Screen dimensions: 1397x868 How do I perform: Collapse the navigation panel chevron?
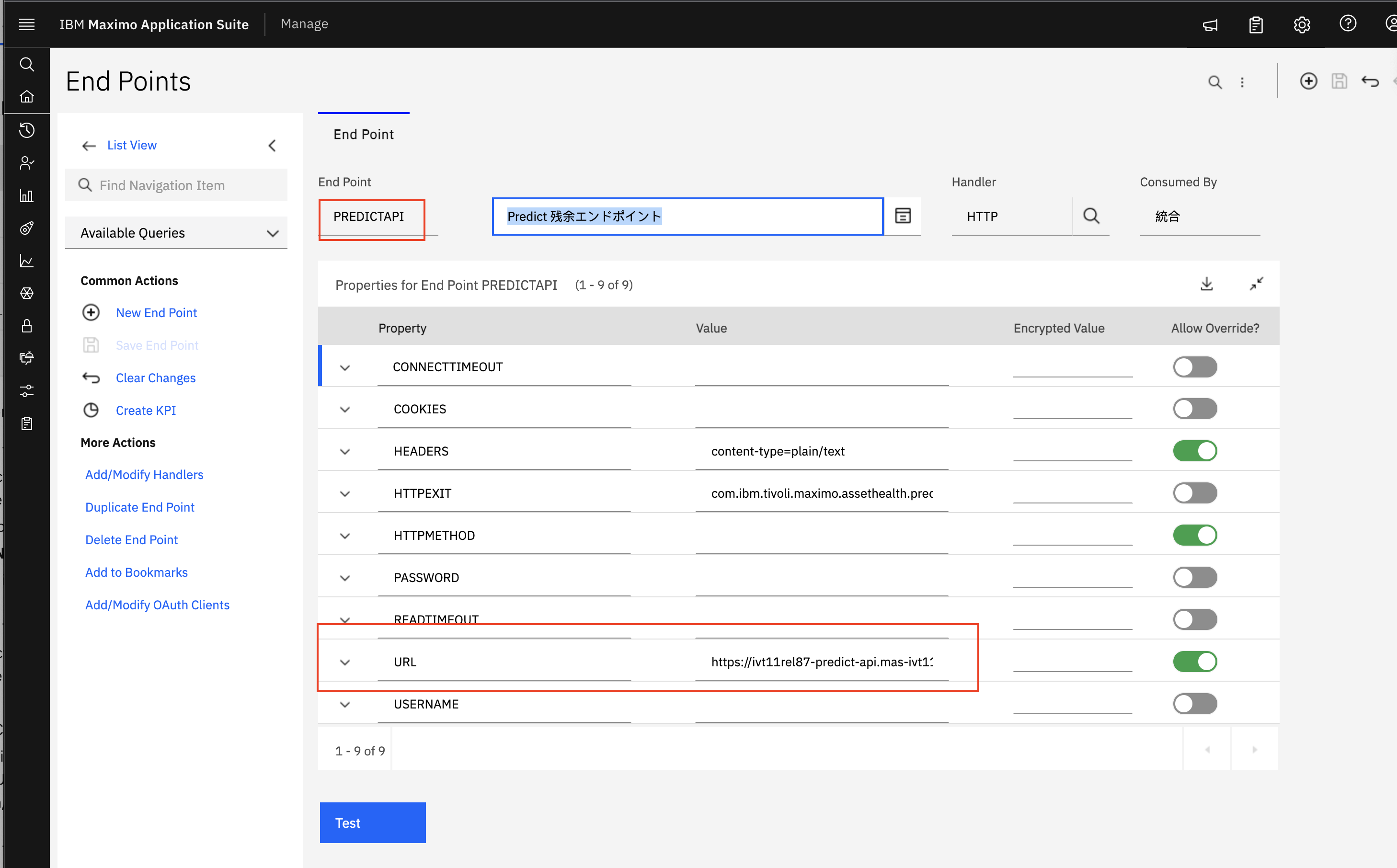click(272, 145)
